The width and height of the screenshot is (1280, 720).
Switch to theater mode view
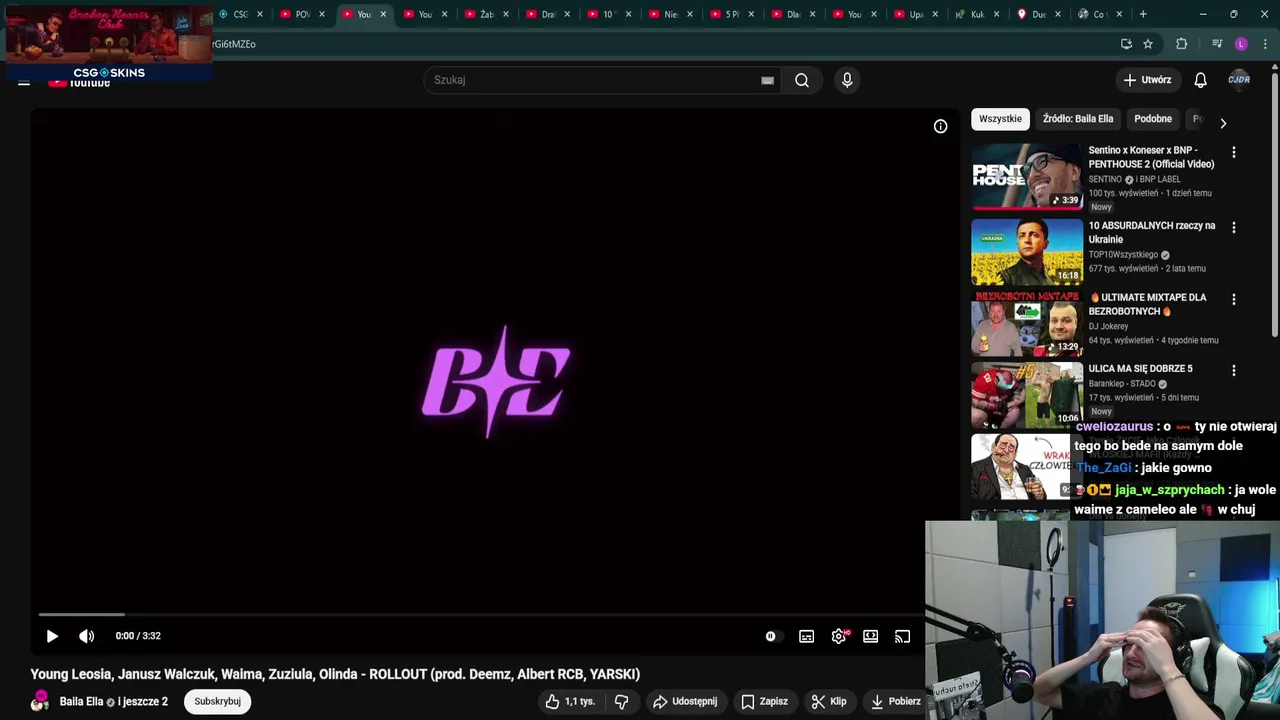871,636
